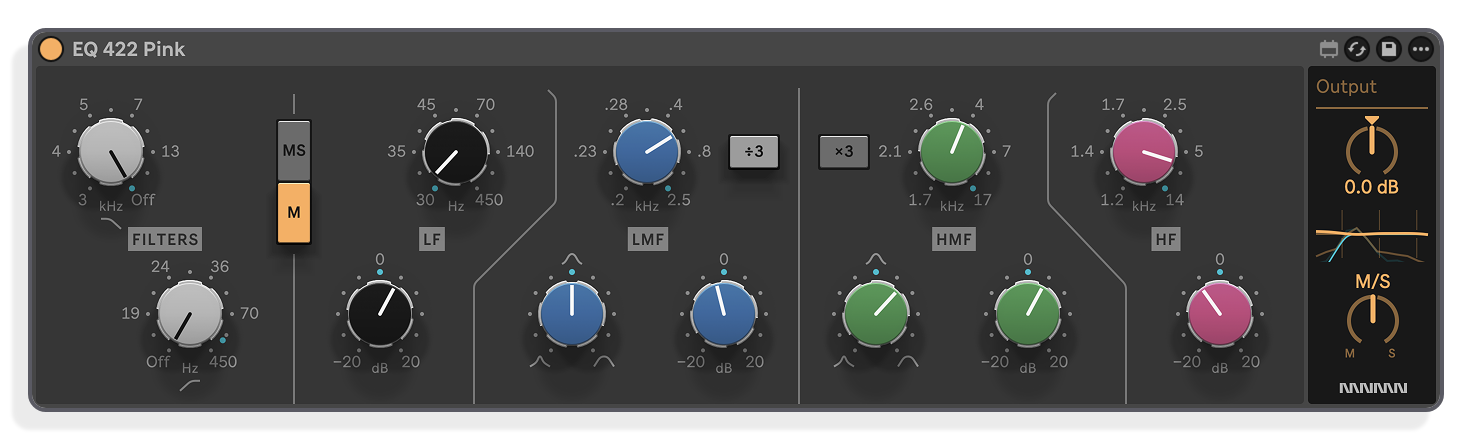Click the blue LMF bandwidth knob
Viewport: 1472px width, 440px height.
[572, 313]
